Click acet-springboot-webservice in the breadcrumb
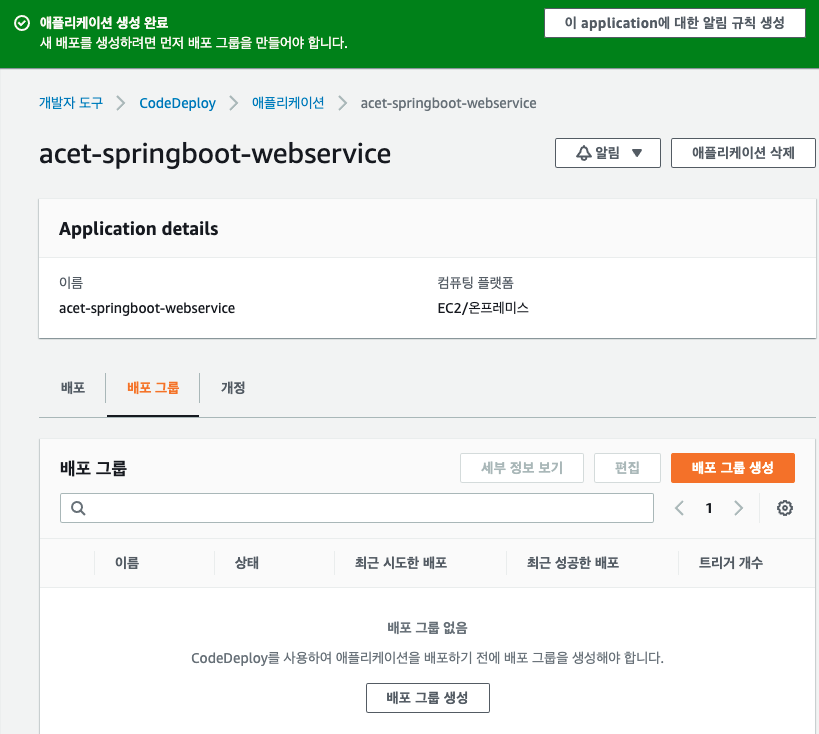819x734 pixels. (x=448, y=103)
